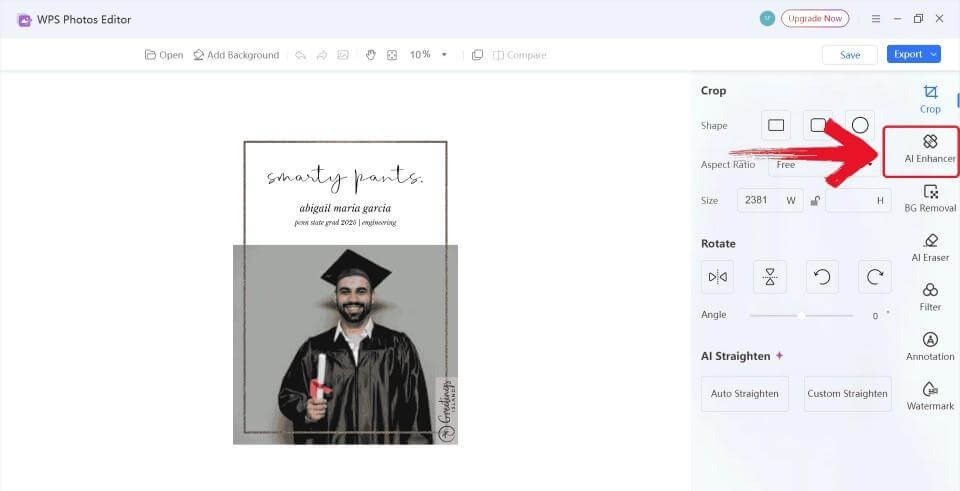Flip the image vertically

769,277
